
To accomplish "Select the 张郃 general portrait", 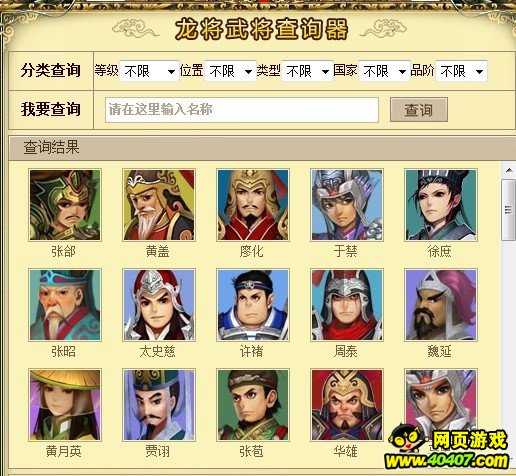I will [x=65, y=205].
